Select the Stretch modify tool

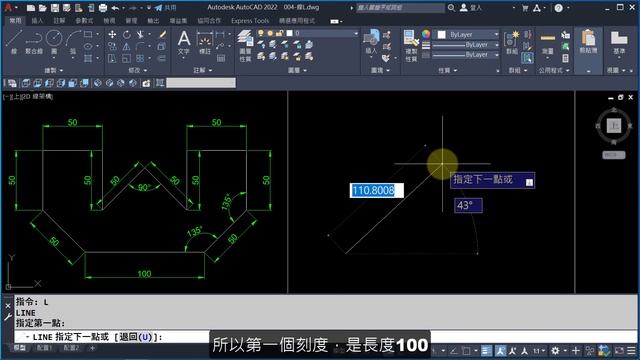(112, 58)
